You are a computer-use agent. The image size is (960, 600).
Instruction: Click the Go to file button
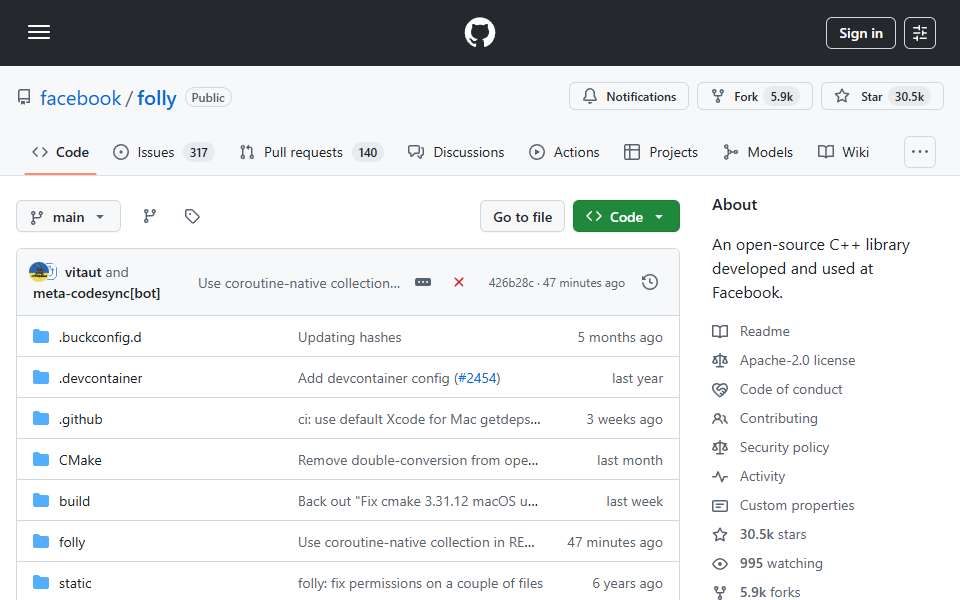click(522, 217)
